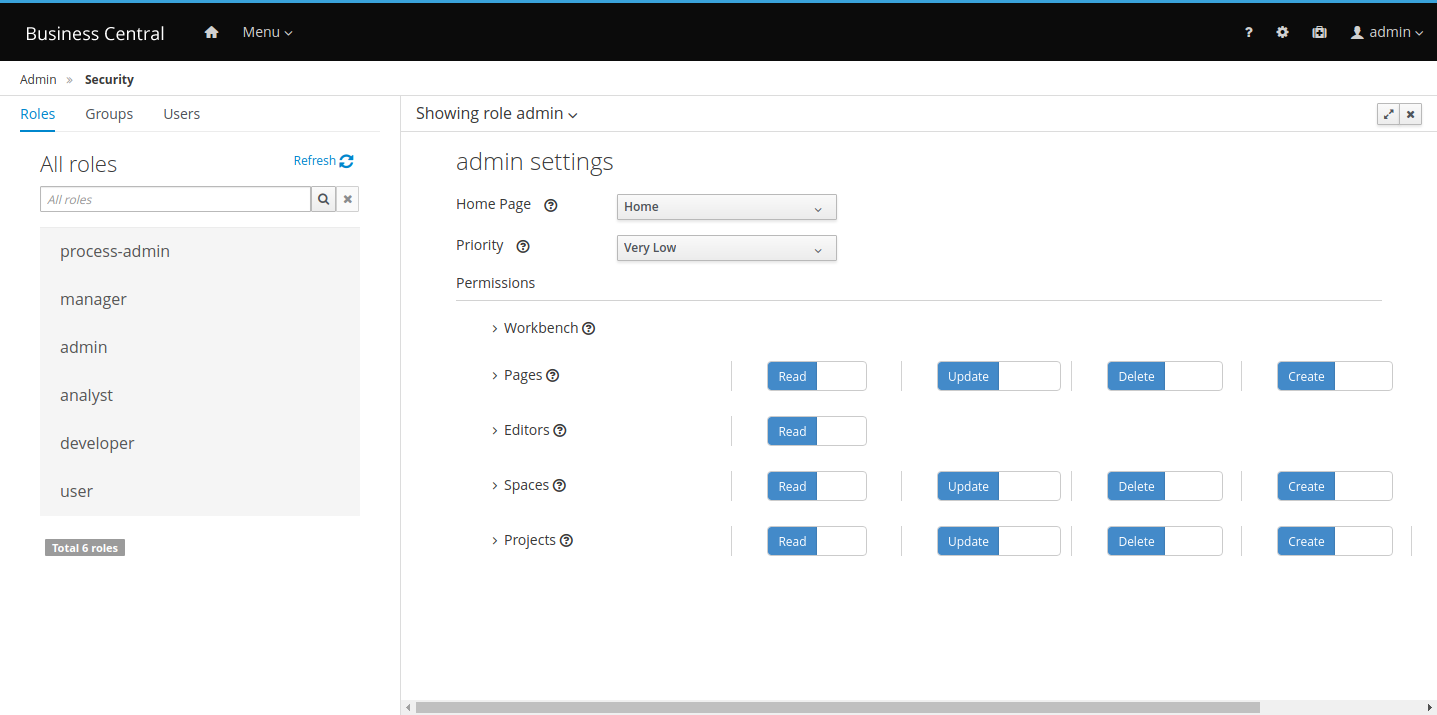Click the briefcase icon in header
The height and width of the screenshot is (715, 1437).
[1319, 32]
